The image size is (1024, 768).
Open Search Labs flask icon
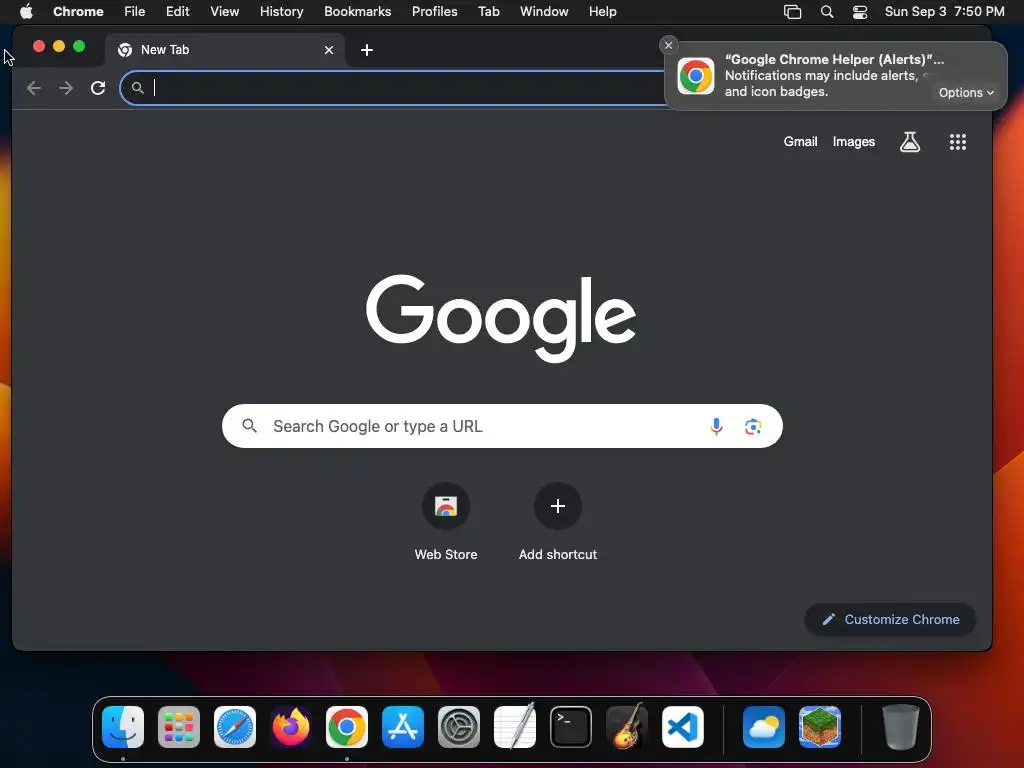click(x=910, y=142)
